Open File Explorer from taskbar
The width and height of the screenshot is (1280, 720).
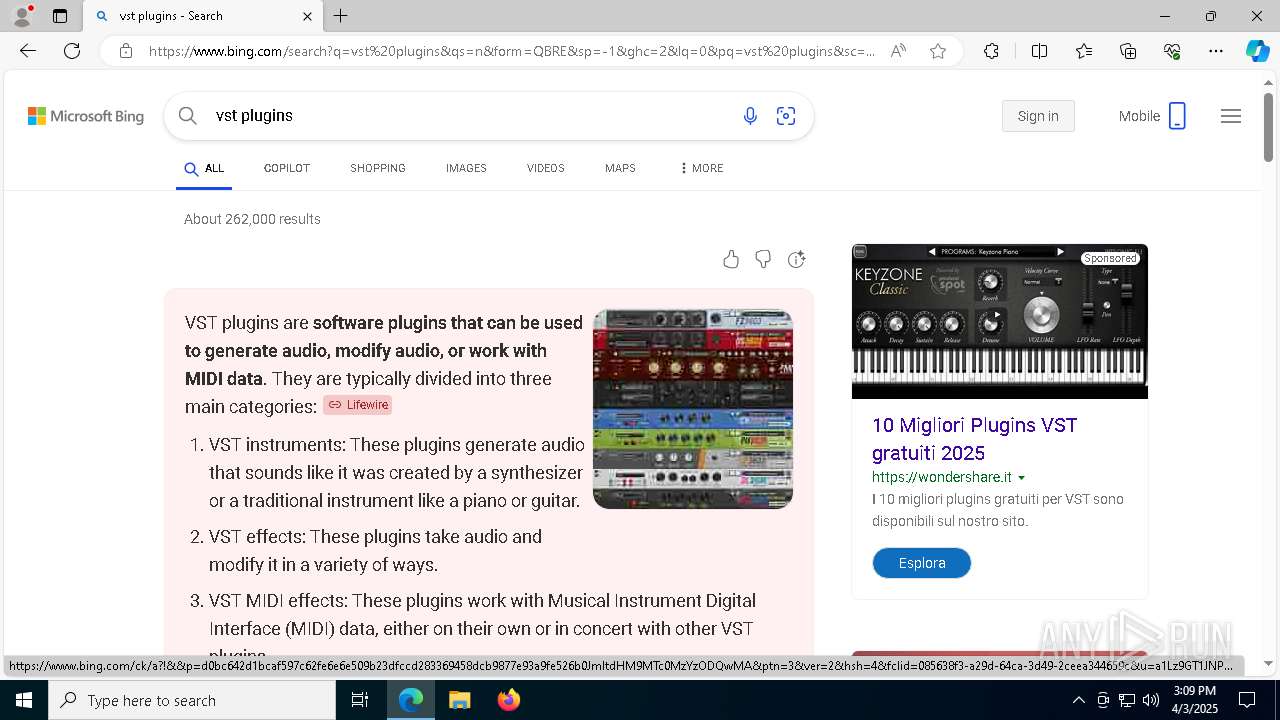click(459, 700)
